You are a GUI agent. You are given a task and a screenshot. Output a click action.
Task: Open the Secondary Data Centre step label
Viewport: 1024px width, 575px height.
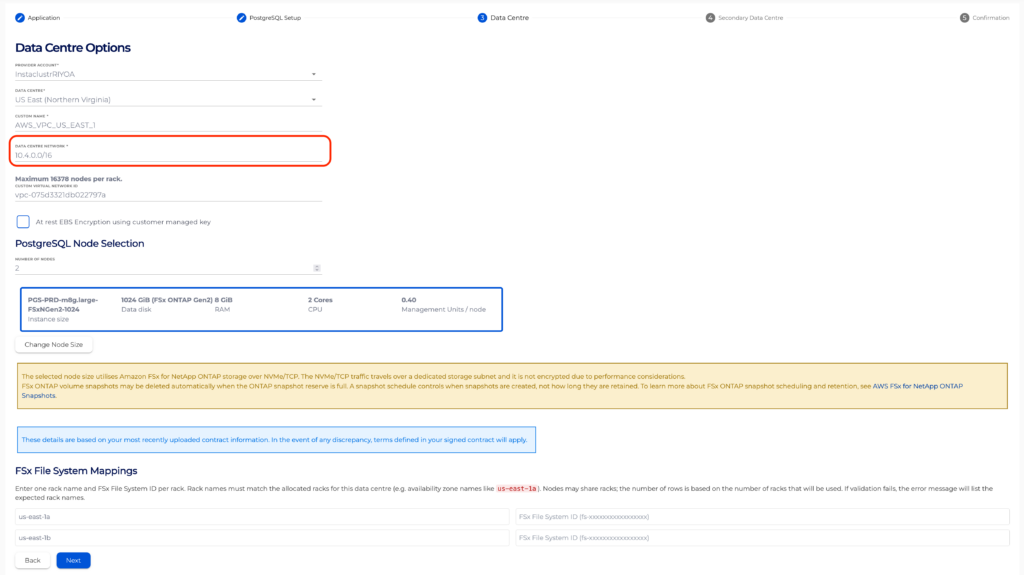(x=750, y=18)
